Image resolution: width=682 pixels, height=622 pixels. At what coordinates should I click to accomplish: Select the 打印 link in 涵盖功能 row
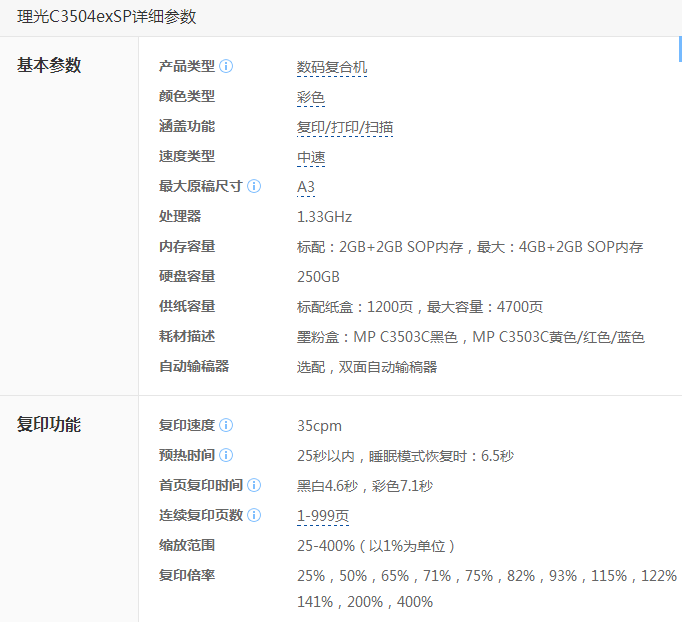pos(345,127)
